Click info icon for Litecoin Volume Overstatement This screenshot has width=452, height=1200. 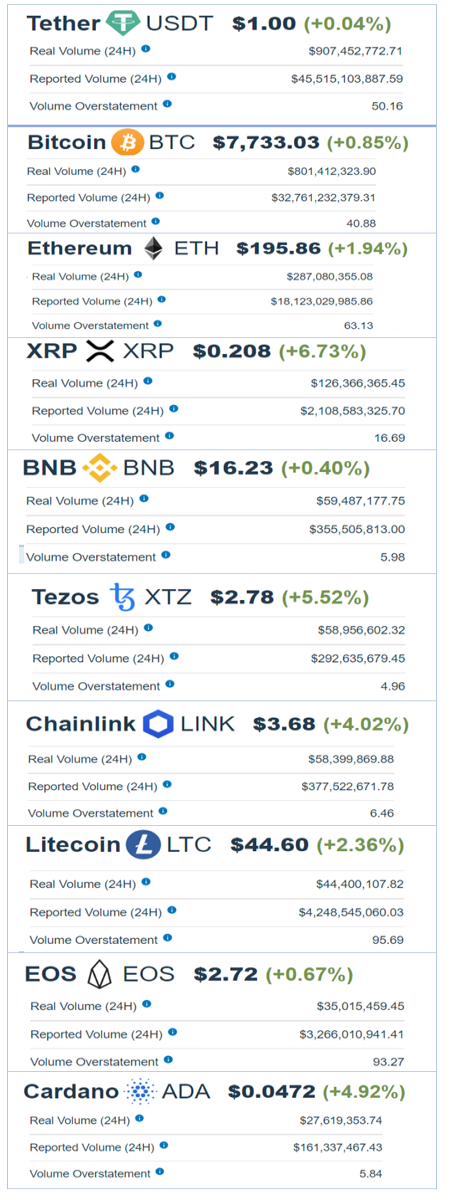click(x=167, y=938)
